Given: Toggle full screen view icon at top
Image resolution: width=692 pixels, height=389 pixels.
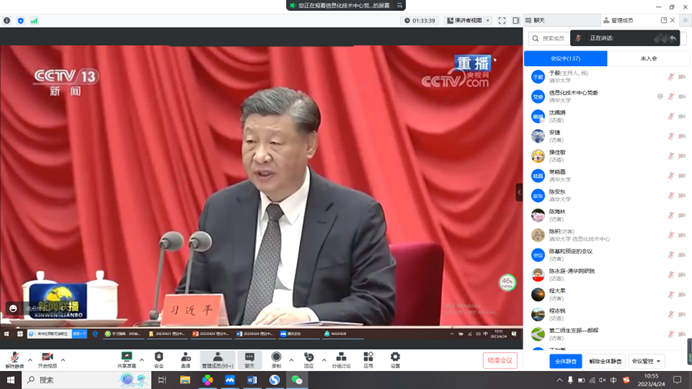Looking at the screenshot, I should (502, 20).
